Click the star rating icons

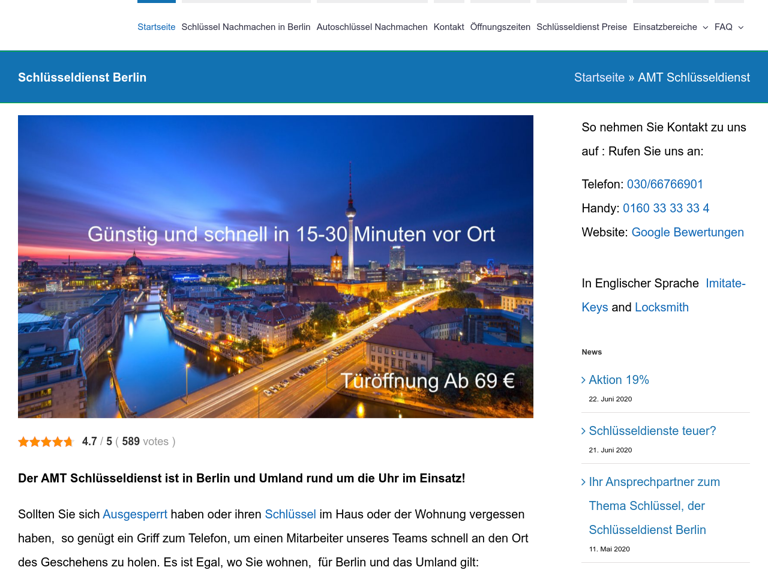tap(46, 441)
